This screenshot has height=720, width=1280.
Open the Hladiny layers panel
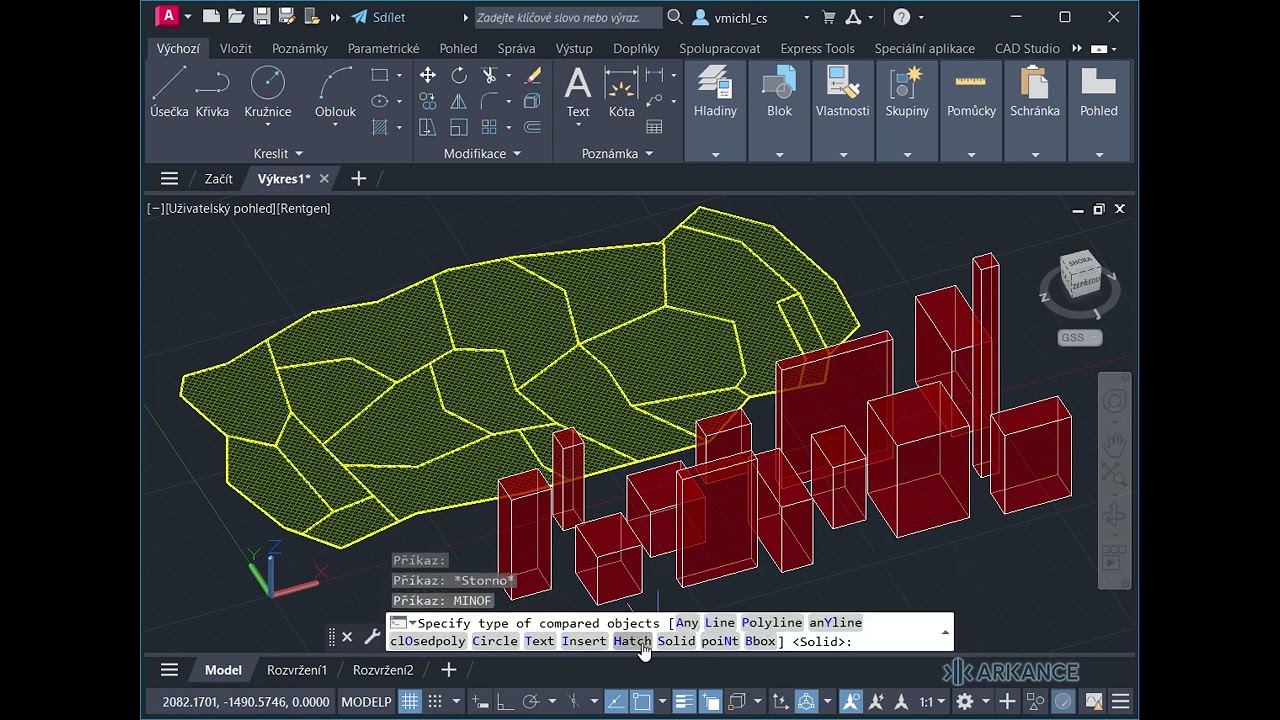(x=715, y=93)
